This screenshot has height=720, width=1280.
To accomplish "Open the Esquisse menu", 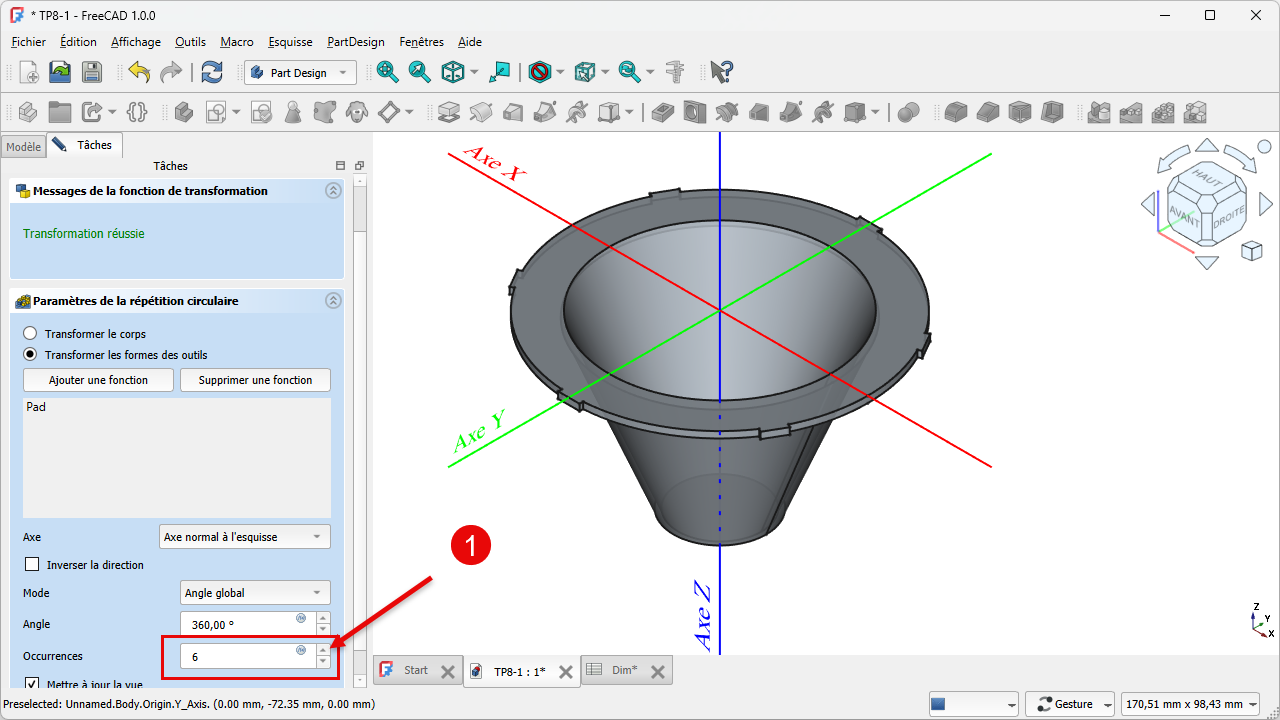I will coord(290,42).
